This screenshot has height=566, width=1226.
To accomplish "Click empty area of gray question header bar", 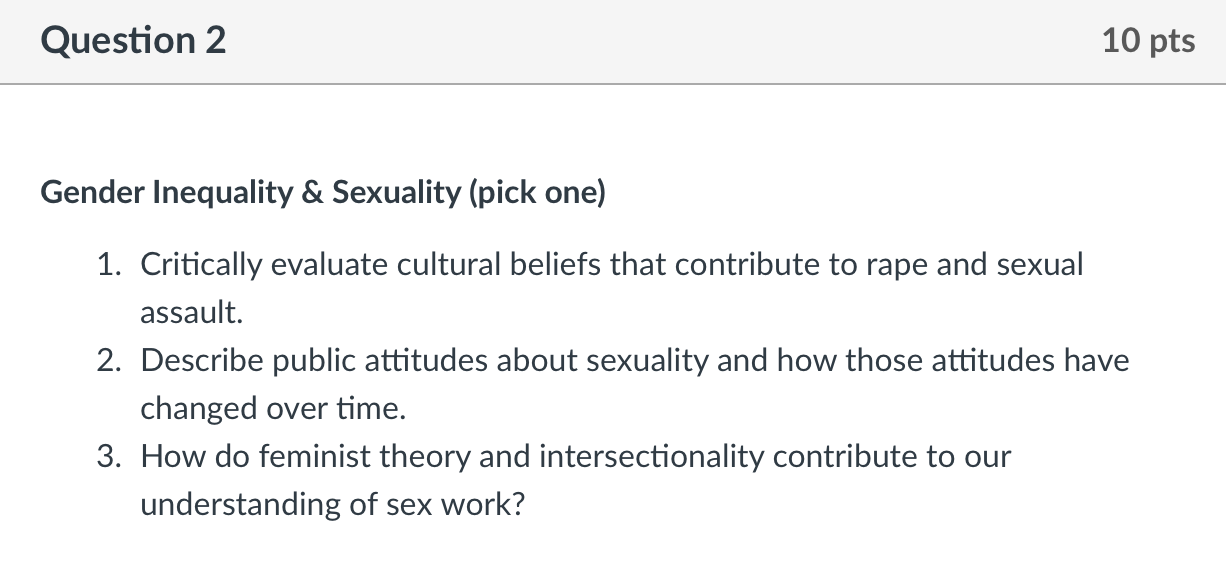I will 660,41.
